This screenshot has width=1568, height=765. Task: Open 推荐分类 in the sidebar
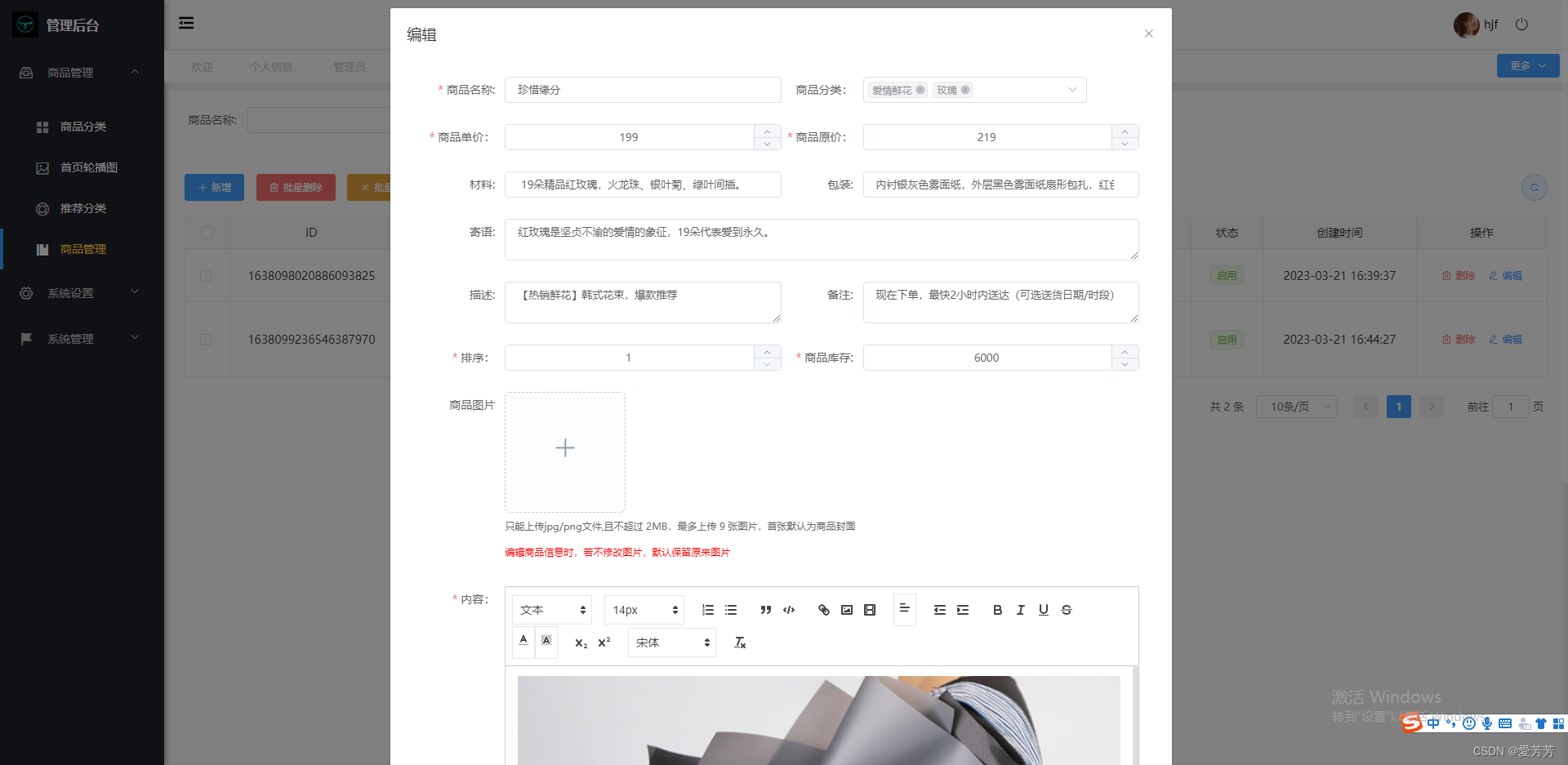tap(82, 208)
